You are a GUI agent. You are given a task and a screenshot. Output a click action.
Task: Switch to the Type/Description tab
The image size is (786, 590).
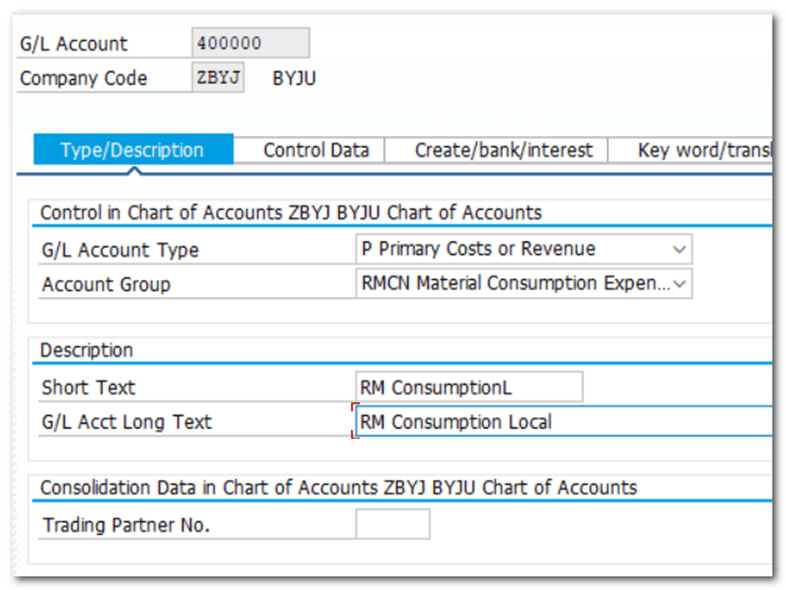[132, 150]
